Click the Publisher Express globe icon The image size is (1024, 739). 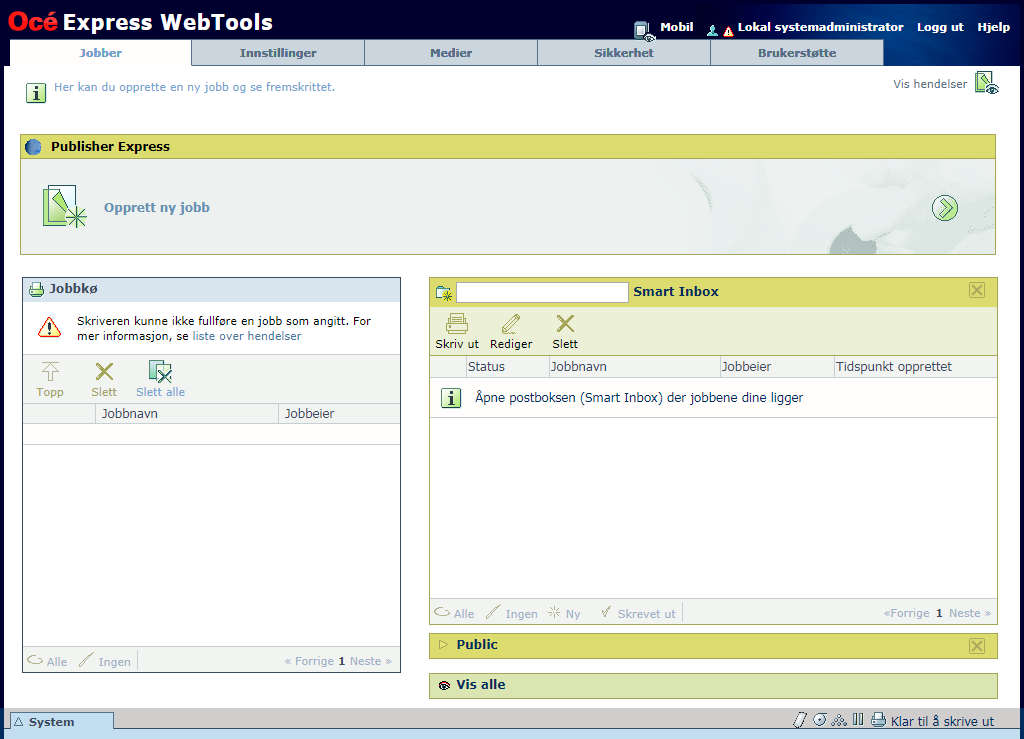point(33,147)
